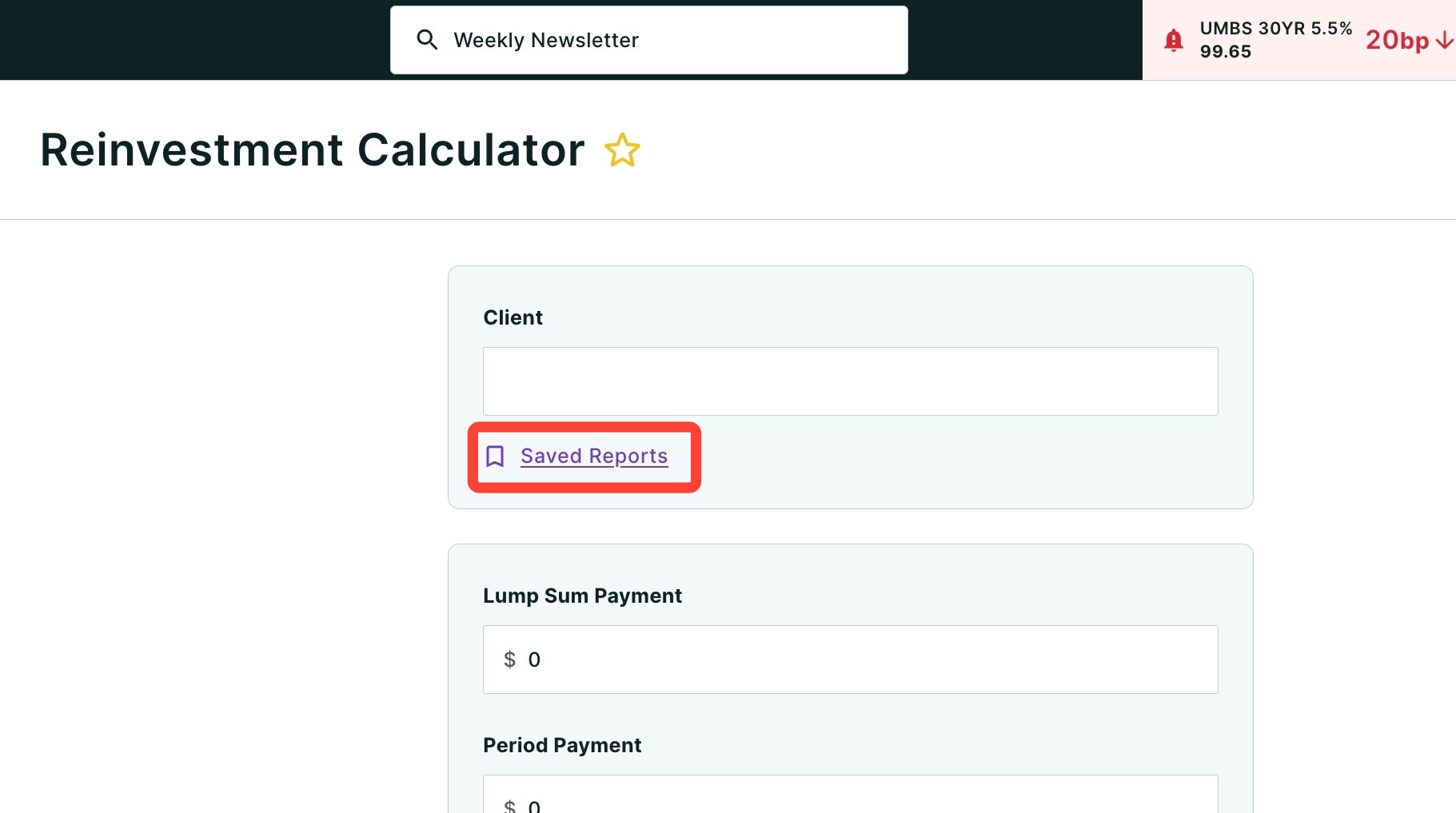Click the red down arrow beside 20bp

(1444, 41)
